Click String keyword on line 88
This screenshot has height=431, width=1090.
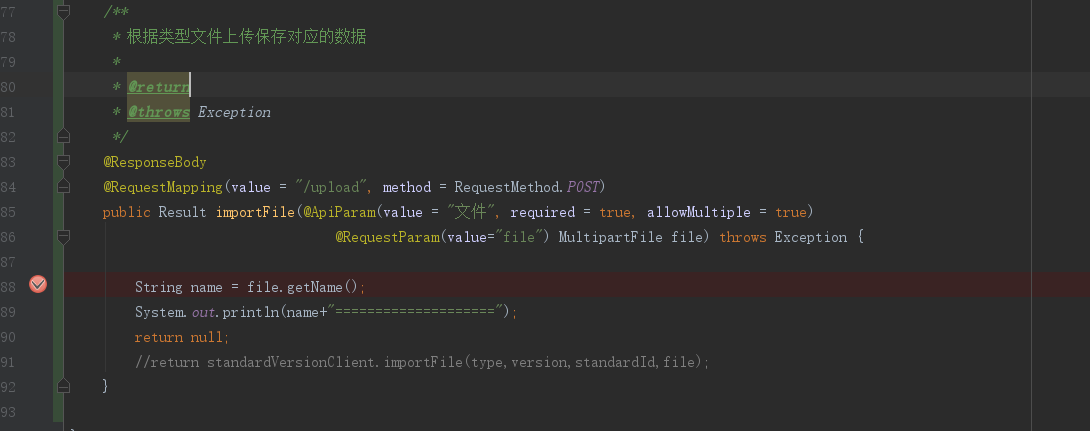tap(158, 287)
